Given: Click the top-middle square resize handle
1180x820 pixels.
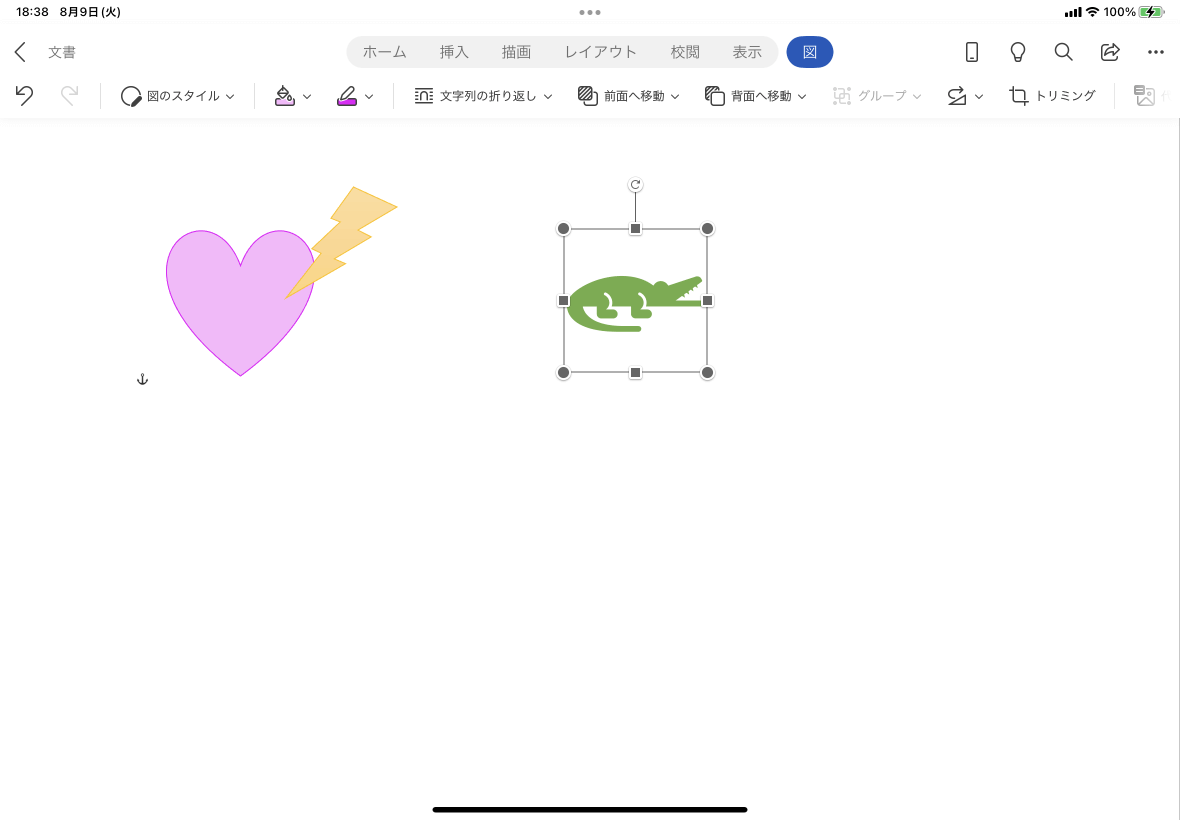Looking at the screenshot, I should [x=635, y=229].
